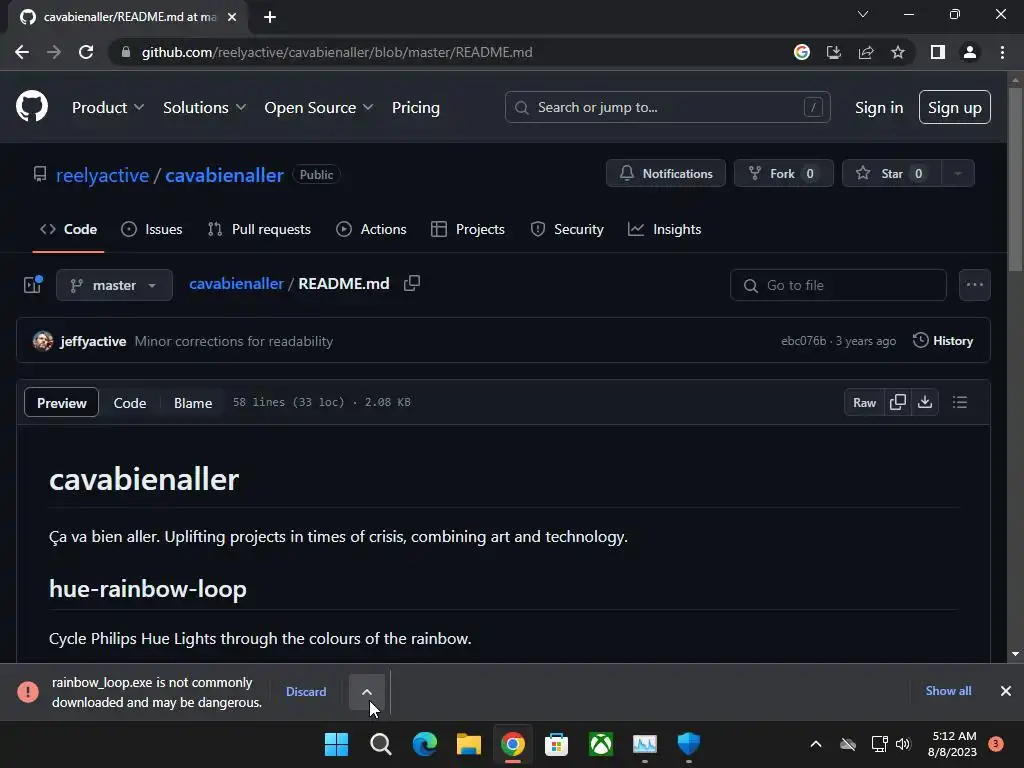View file History
Screen dimensions: 1024x768
pyautogui.click(x=943, y=341)
